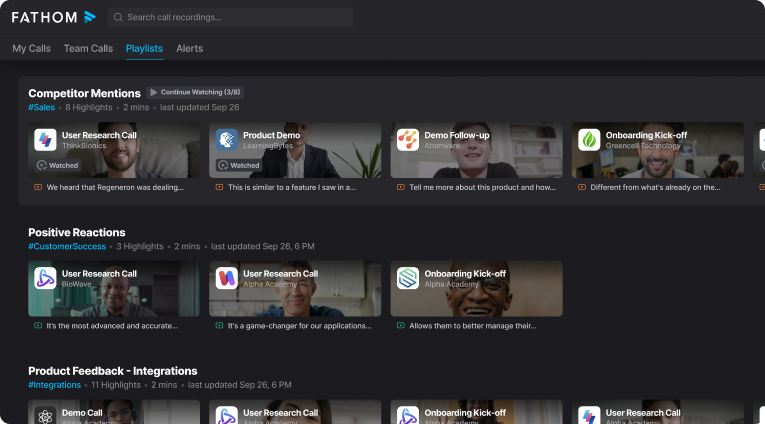Open the My Calls tab
Screen dimensions: 765x424
pyautogui.click(x=31, y=48)
